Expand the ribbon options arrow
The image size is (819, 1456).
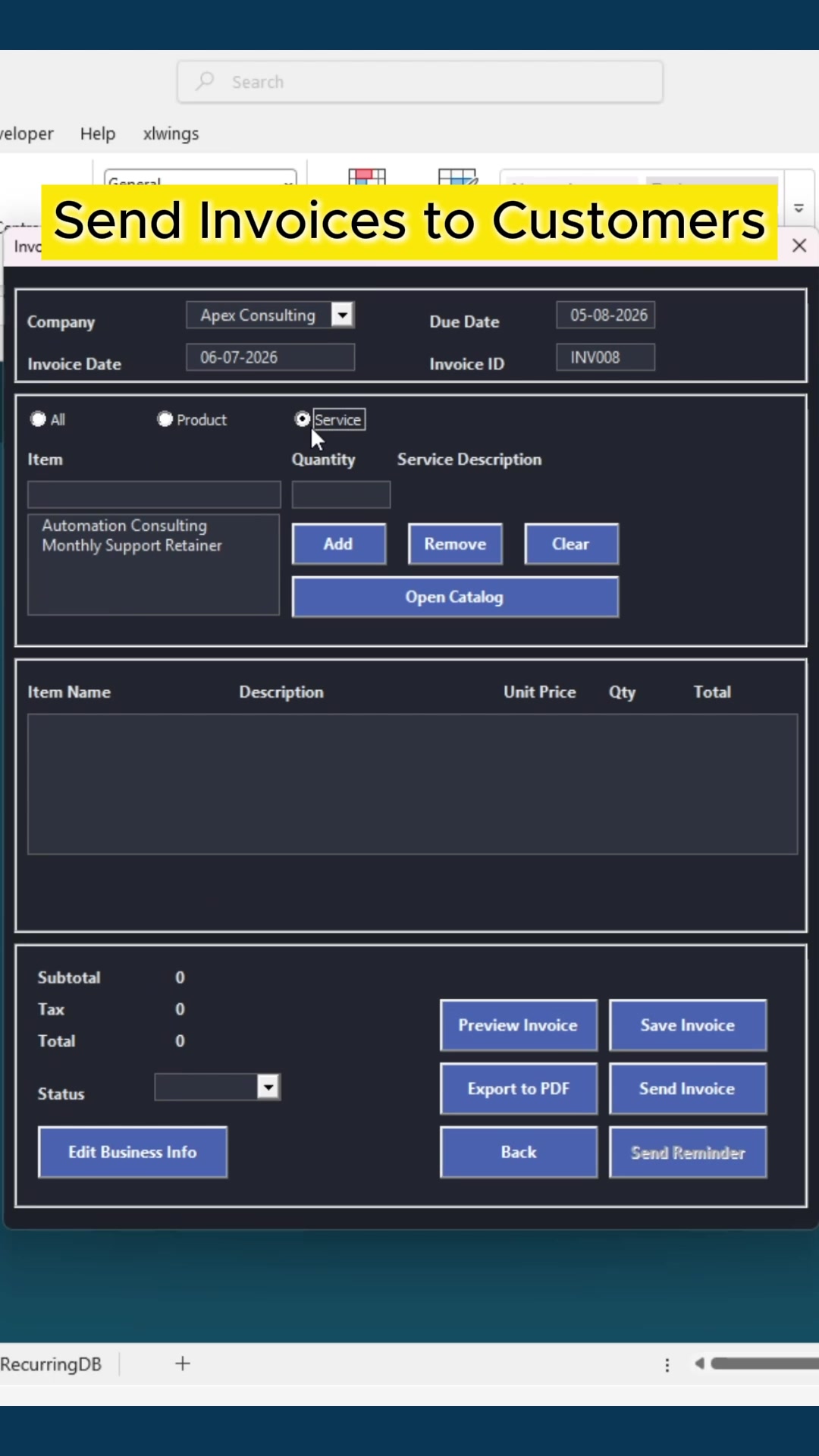pyautogui.click(x=799, y=208)
